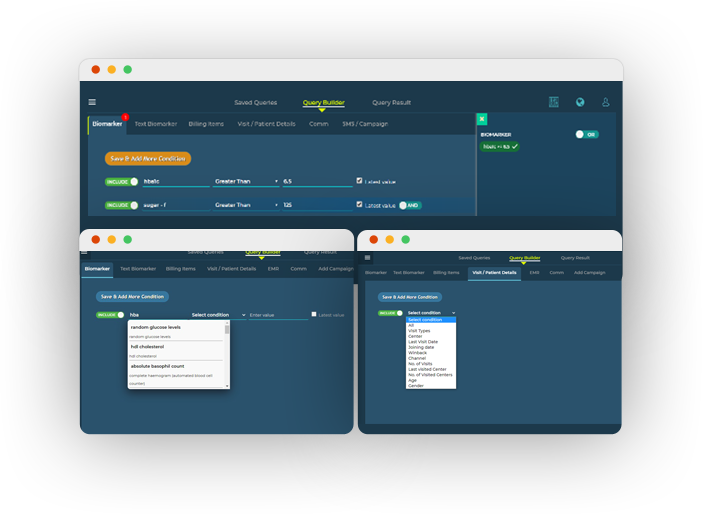Choose Winback option in condition list
The width and height of the screenshot is (703, 514).
(x=417, y=353)
